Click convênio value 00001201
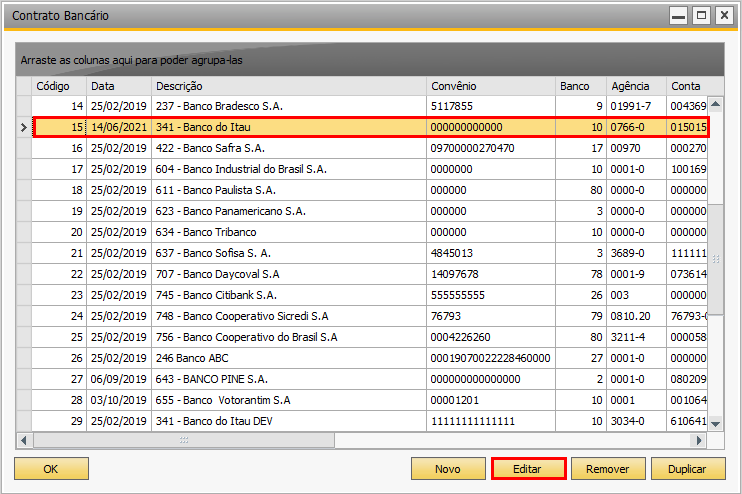The width and height of the screenshot is (742, 494). pos(491,400)
